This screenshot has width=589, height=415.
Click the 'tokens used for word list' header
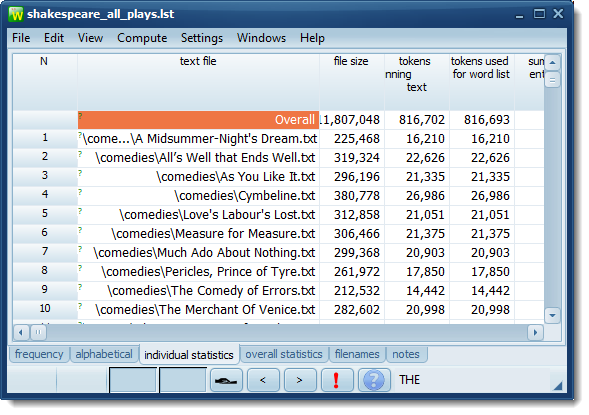(x=481, y=82)
